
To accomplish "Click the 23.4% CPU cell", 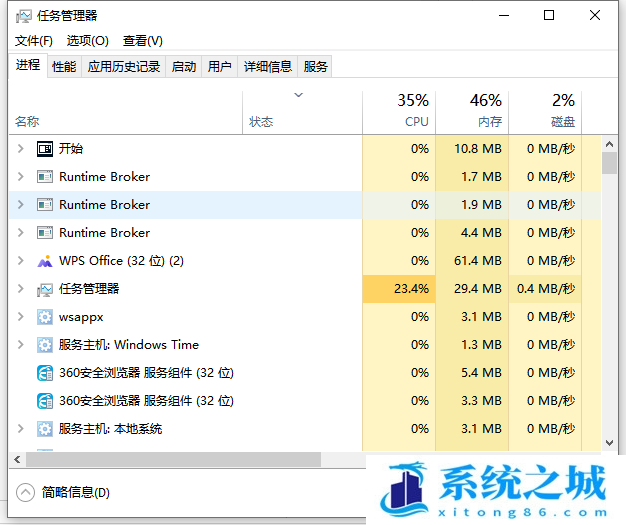I will [399, 289].
